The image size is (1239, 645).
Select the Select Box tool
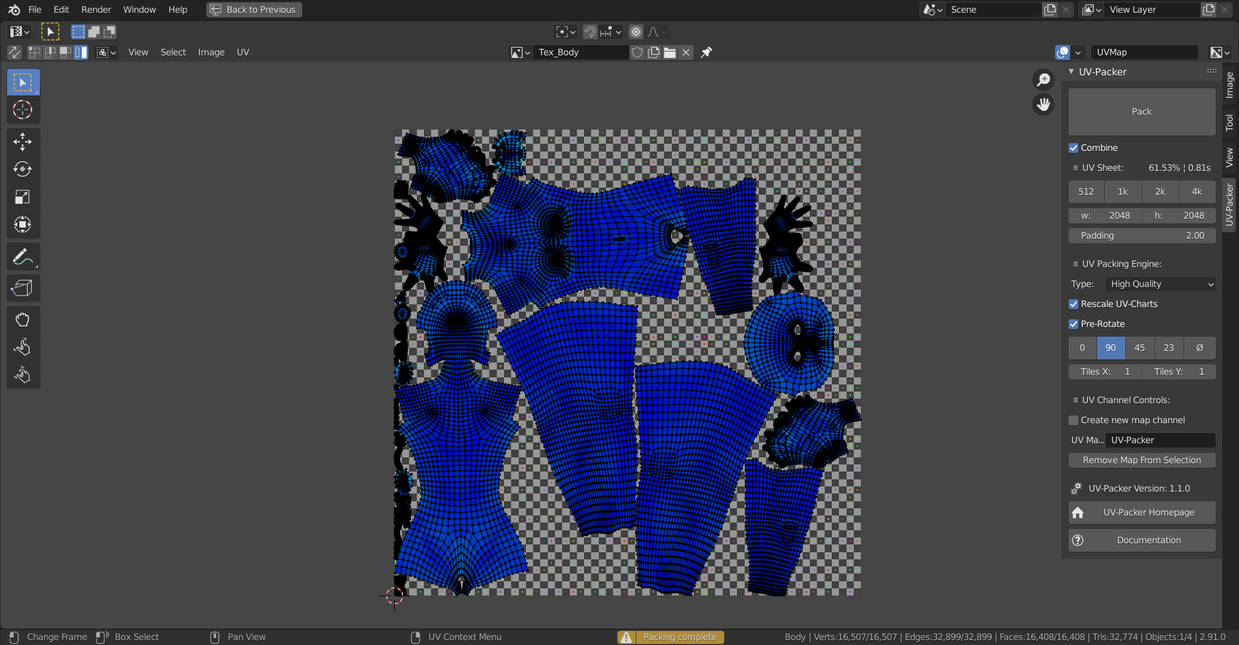point(22,82)
